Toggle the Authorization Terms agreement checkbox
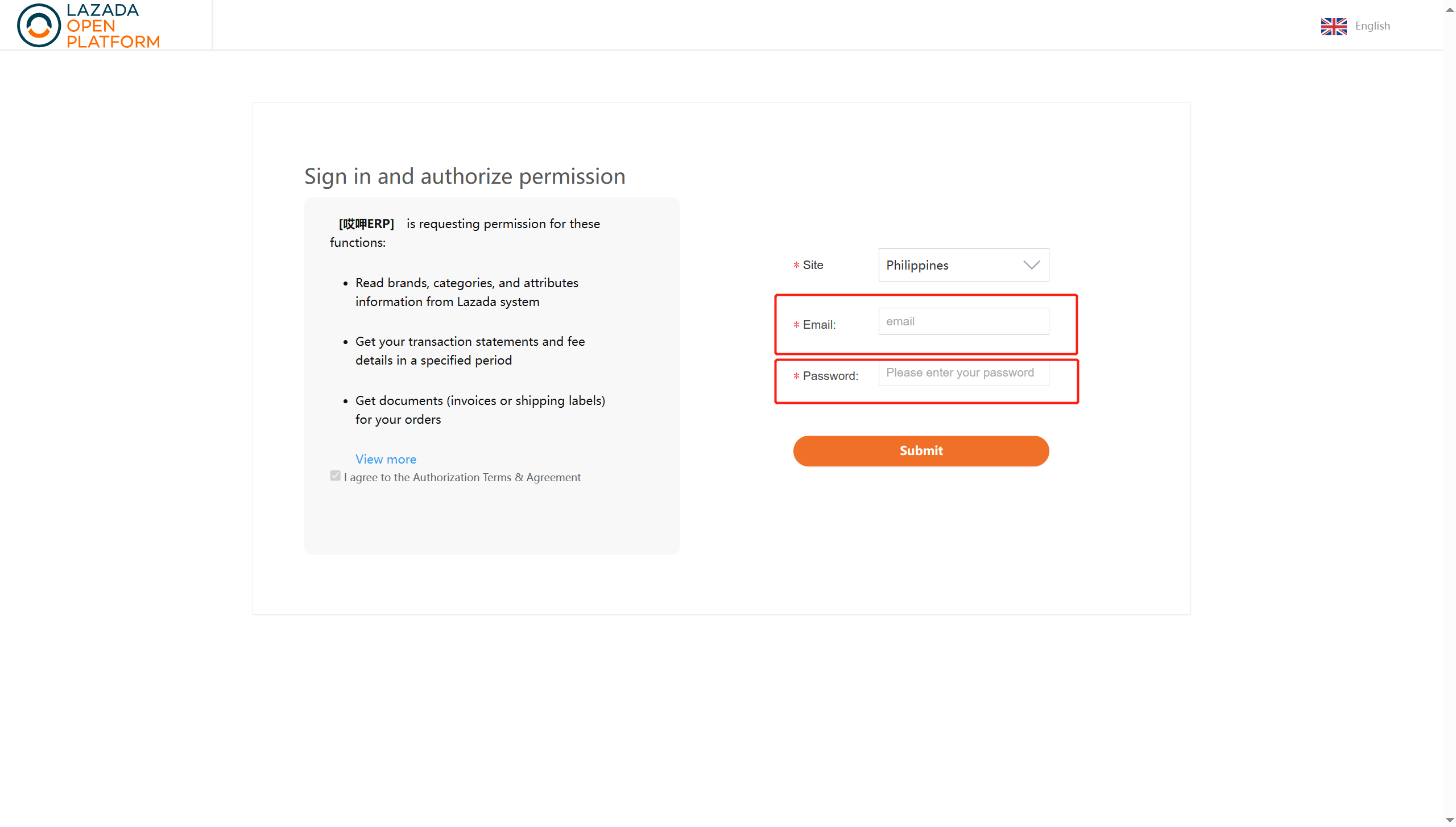 click(x=336, y=476)
